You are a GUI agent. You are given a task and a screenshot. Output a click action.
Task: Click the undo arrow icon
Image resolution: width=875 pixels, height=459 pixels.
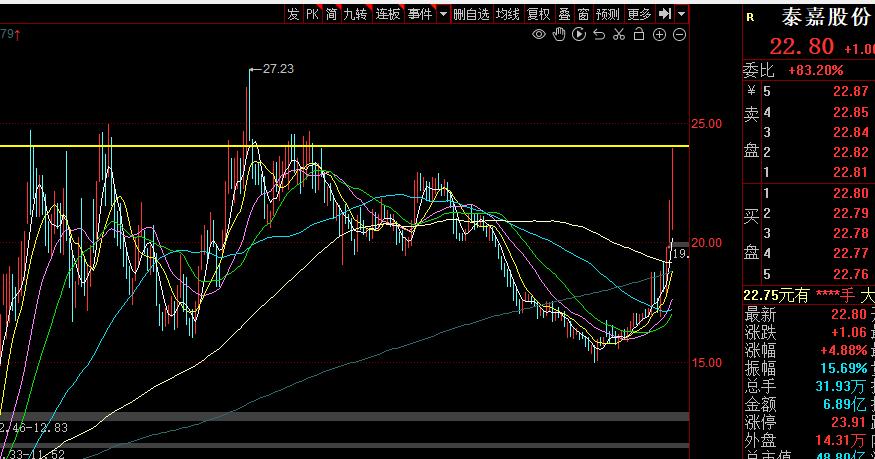(599, 35)
